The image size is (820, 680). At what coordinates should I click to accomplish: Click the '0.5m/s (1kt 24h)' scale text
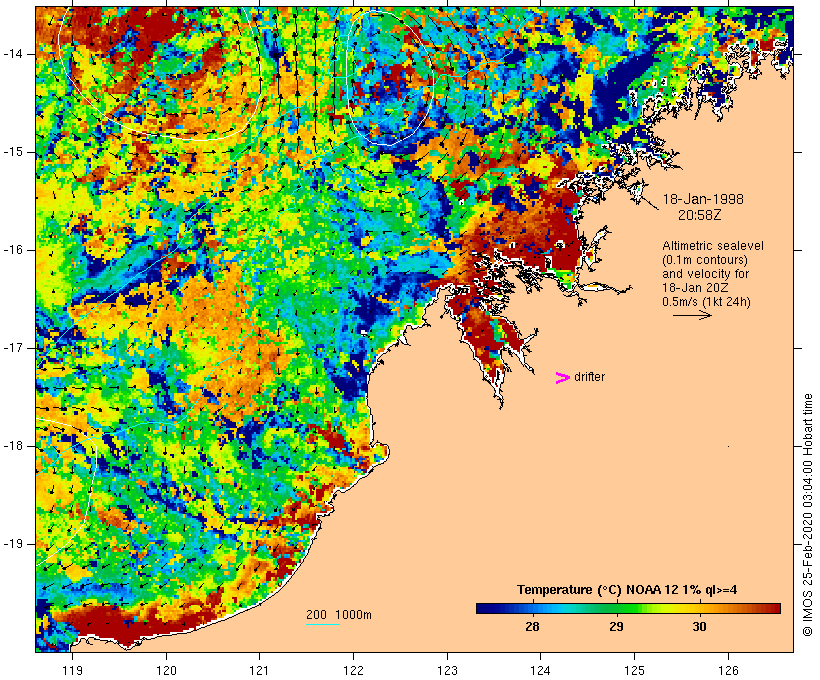[x=706, y=302]
